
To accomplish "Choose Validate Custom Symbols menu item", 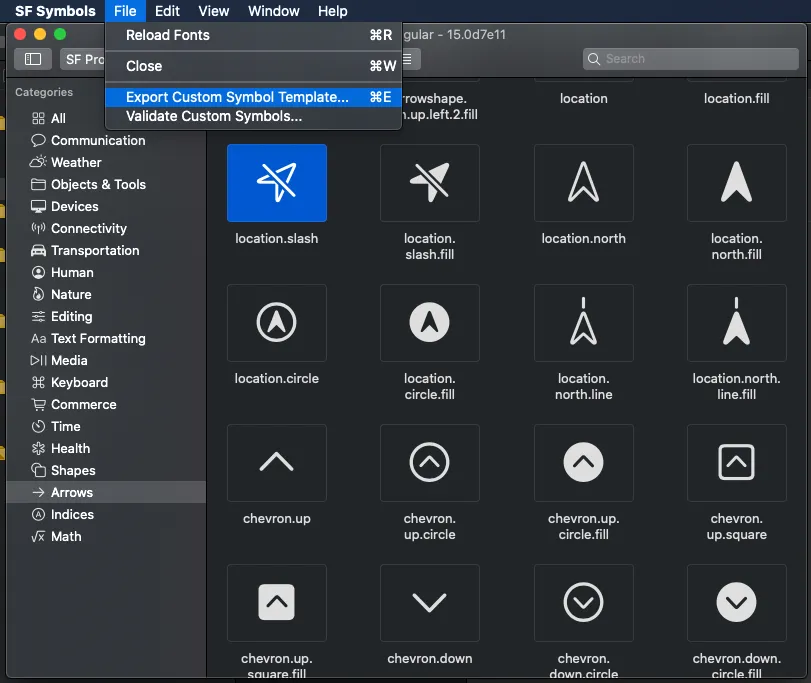I will pos(253,116).
